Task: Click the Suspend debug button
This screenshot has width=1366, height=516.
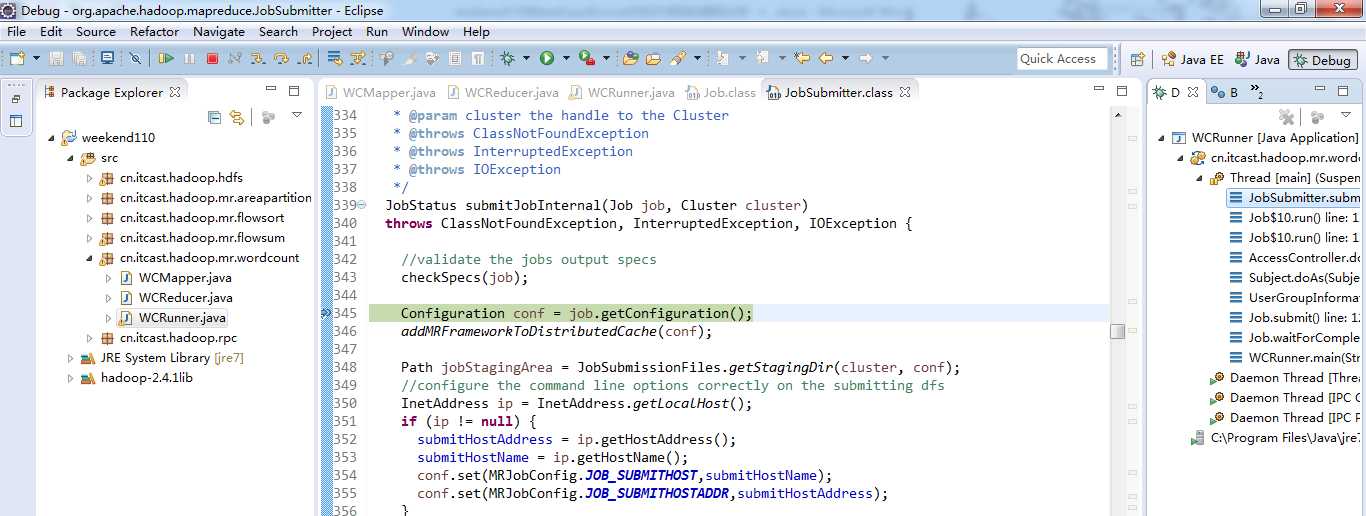Action: tap(189, 58)
